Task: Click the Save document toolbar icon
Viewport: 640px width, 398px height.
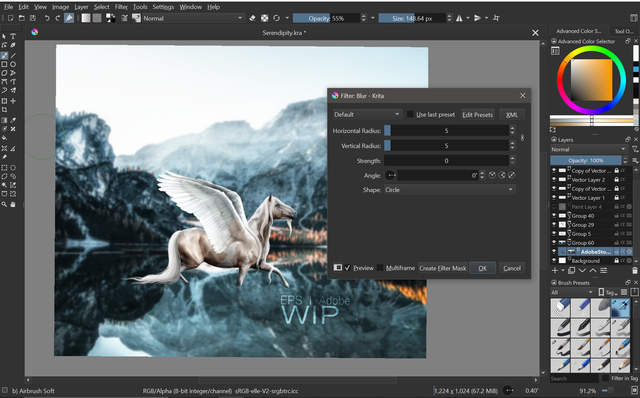Action: click(x=33, y=18)
